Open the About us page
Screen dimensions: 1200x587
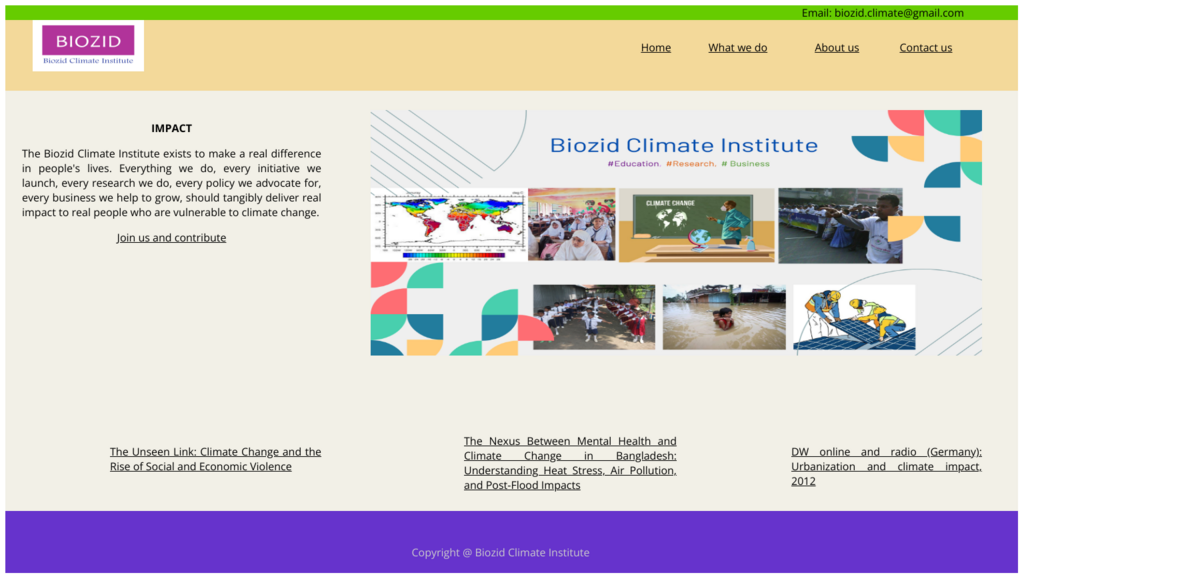click(x=836, y=47)
